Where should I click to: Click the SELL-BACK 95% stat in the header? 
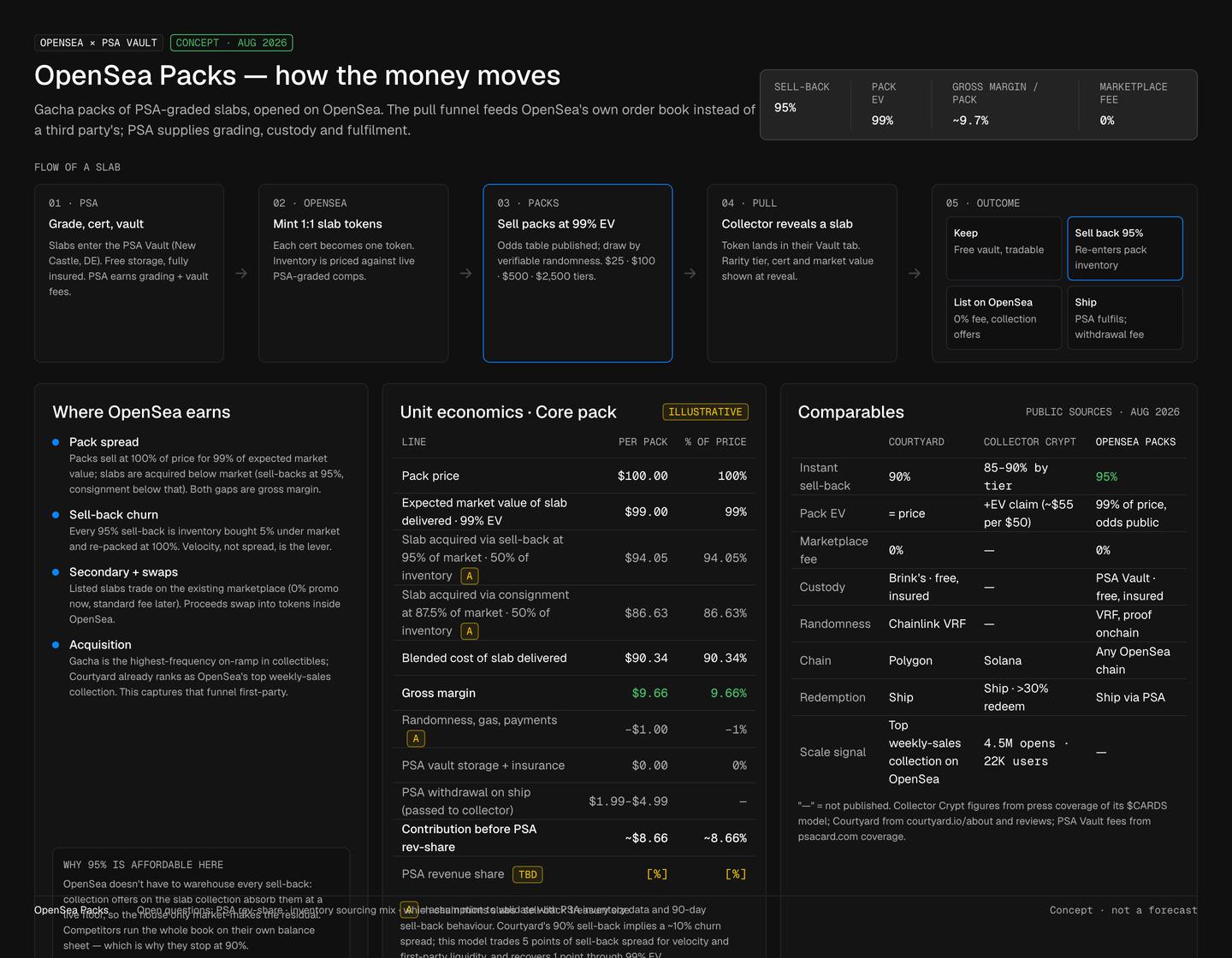coord(802,98)
